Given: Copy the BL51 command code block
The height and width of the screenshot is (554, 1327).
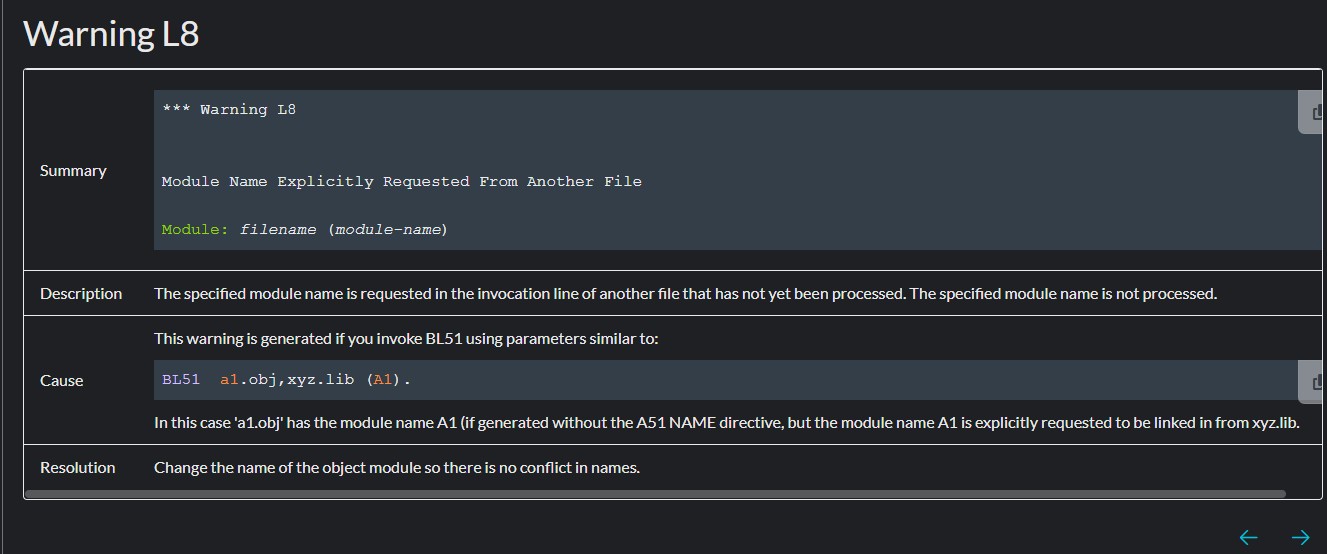Looking at the screenshot, I should coord(1316,380).
